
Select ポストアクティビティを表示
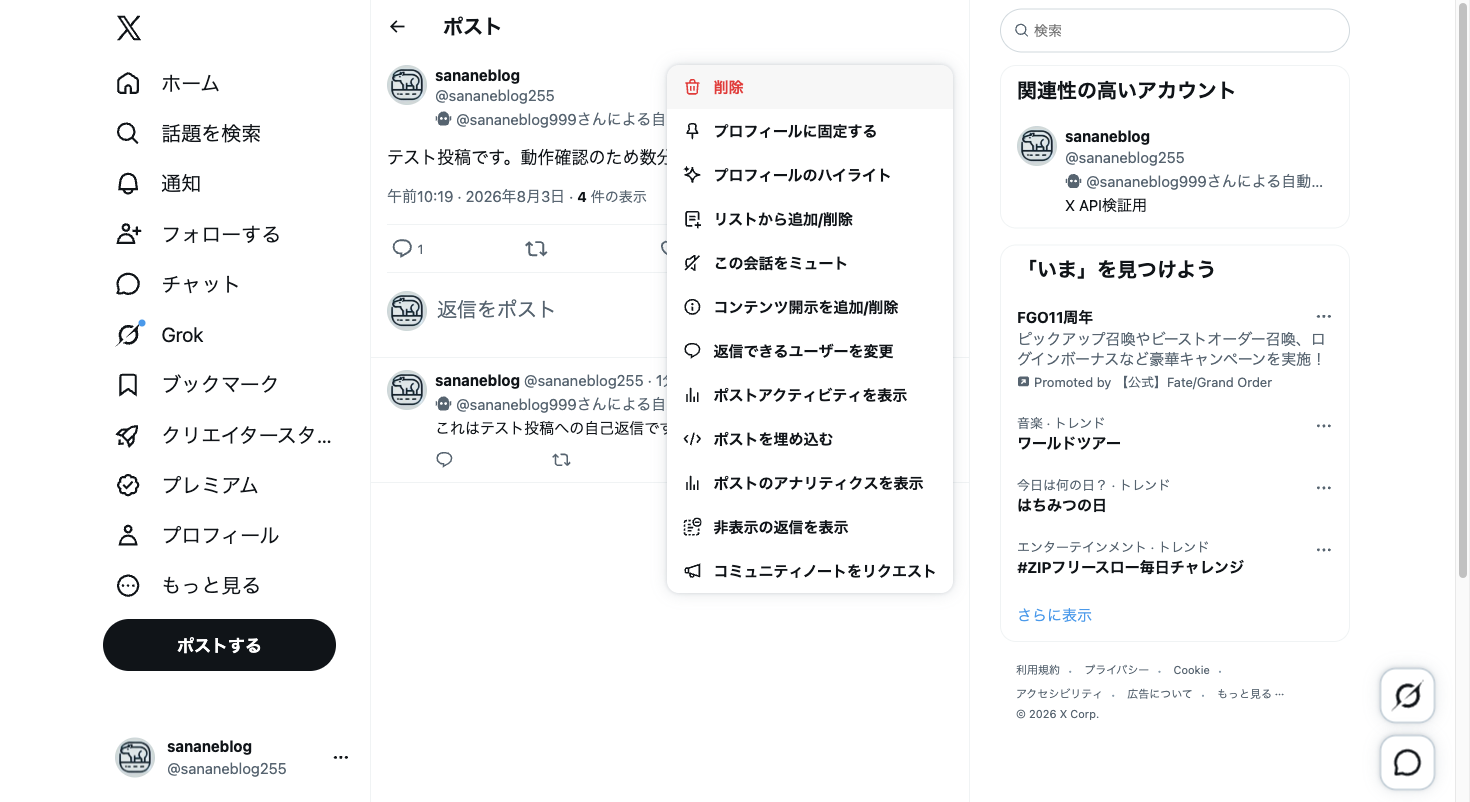pyautogui.click(x=810, y=395)
